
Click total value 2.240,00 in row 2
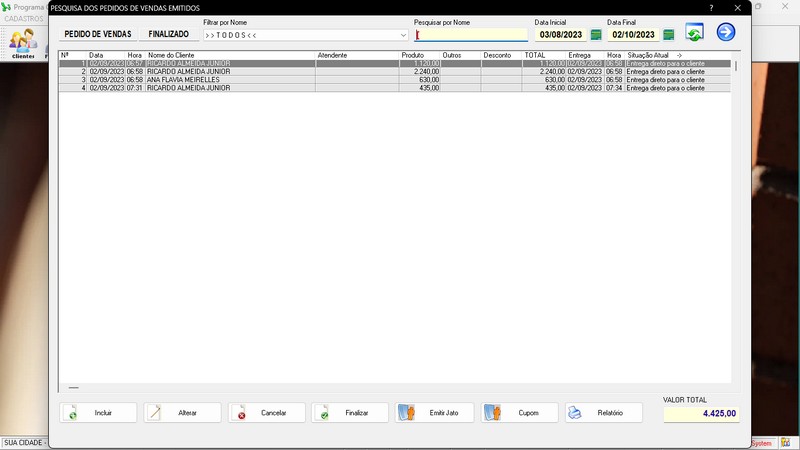552,72
